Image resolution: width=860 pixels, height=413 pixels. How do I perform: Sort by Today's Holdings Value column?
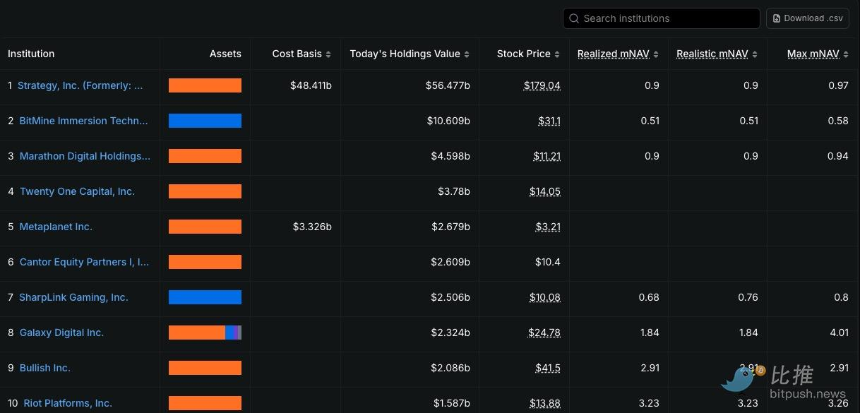[x=408, y=54]
